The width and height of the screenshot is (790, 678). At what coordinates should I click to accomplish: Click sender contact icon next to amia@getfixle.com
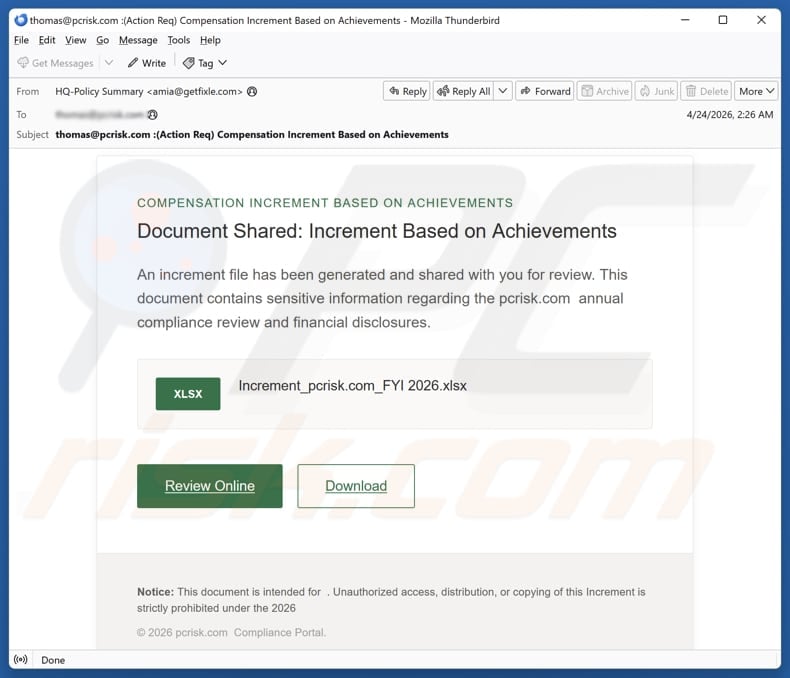pyautogui.click(x=252, y=91)
